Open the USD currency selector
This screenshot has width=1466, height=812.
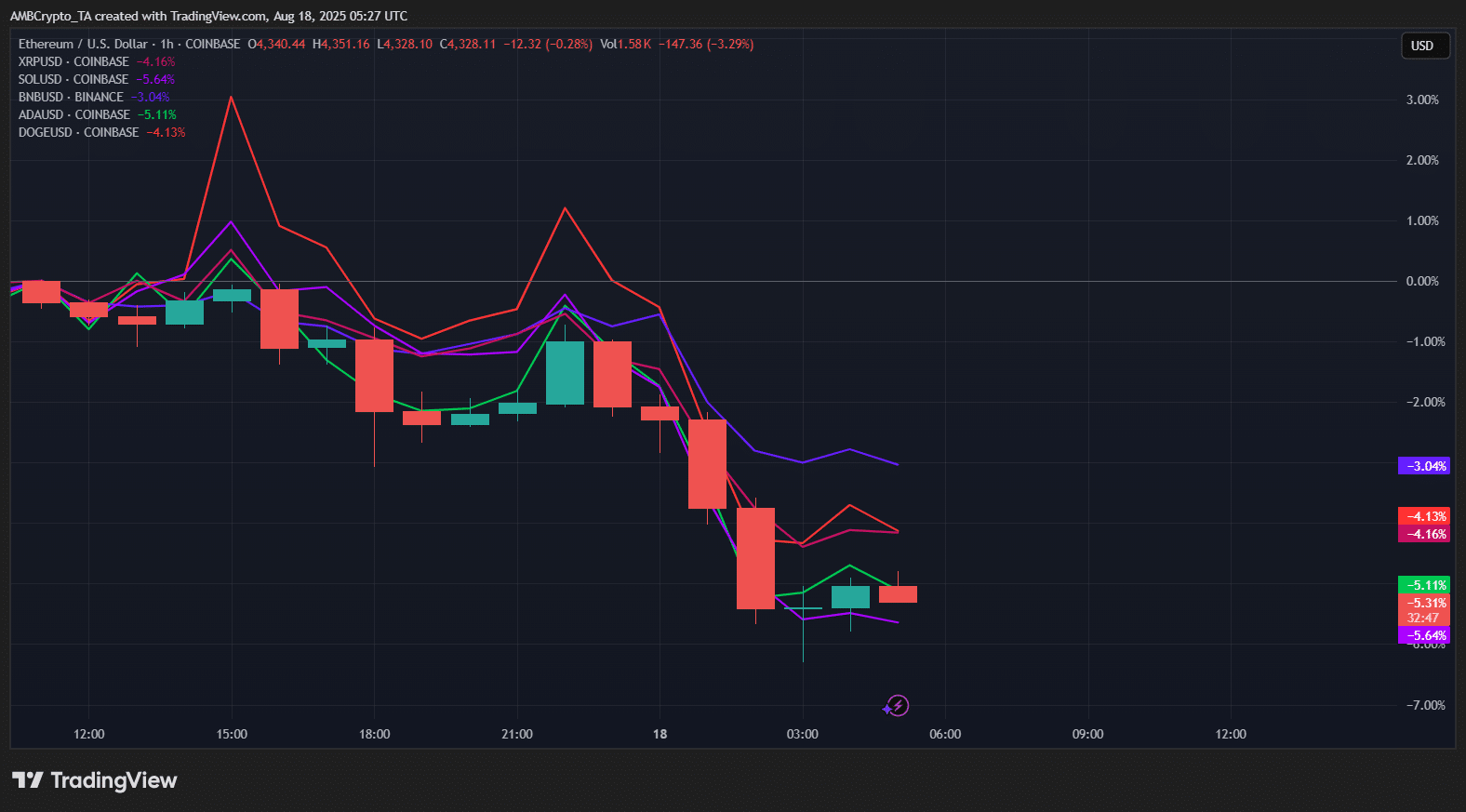point(1424,46)
